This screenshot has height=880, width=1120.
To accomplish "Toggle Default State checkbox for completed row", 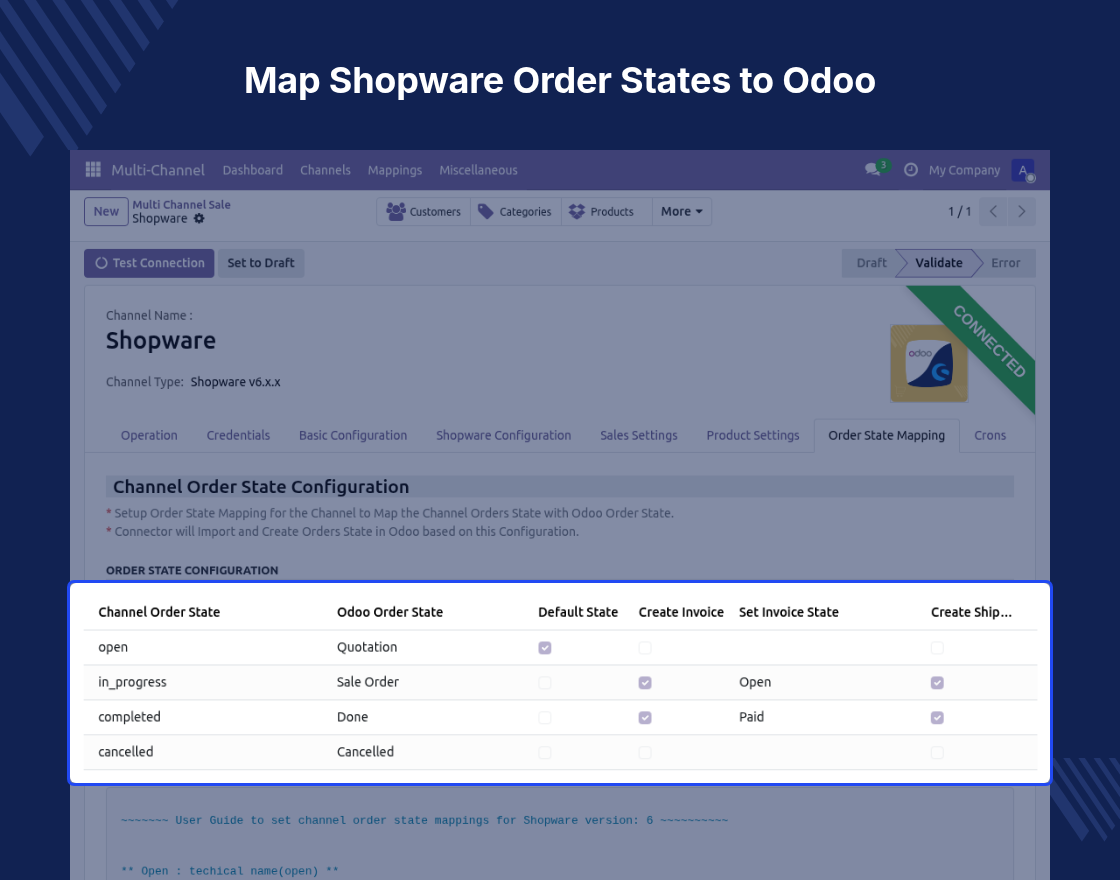I will click(x=545, y=717).
